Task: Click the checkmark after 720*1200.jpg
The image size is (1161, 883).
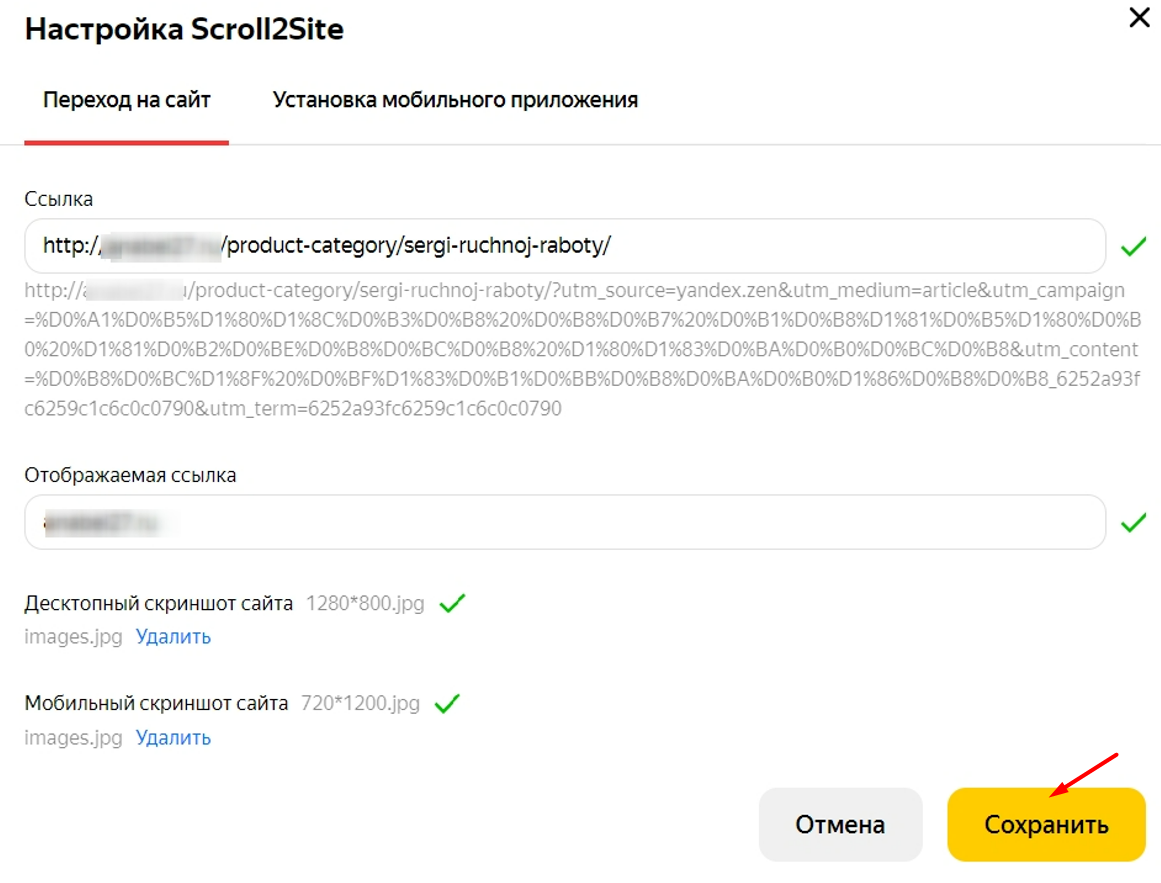Action: pos(447,703)
